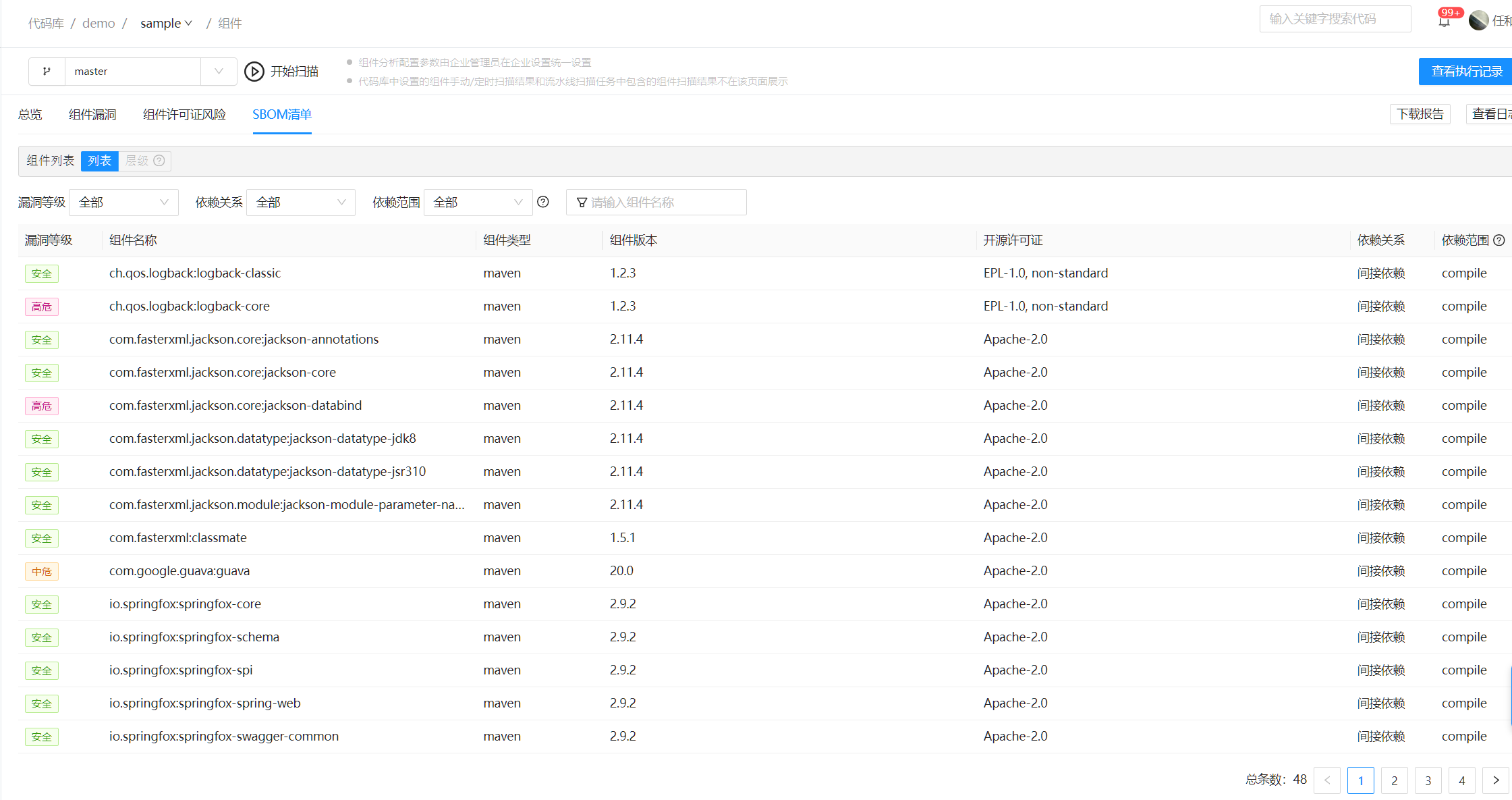Switch to the 组件许可证风险 tab

[184, 115]
